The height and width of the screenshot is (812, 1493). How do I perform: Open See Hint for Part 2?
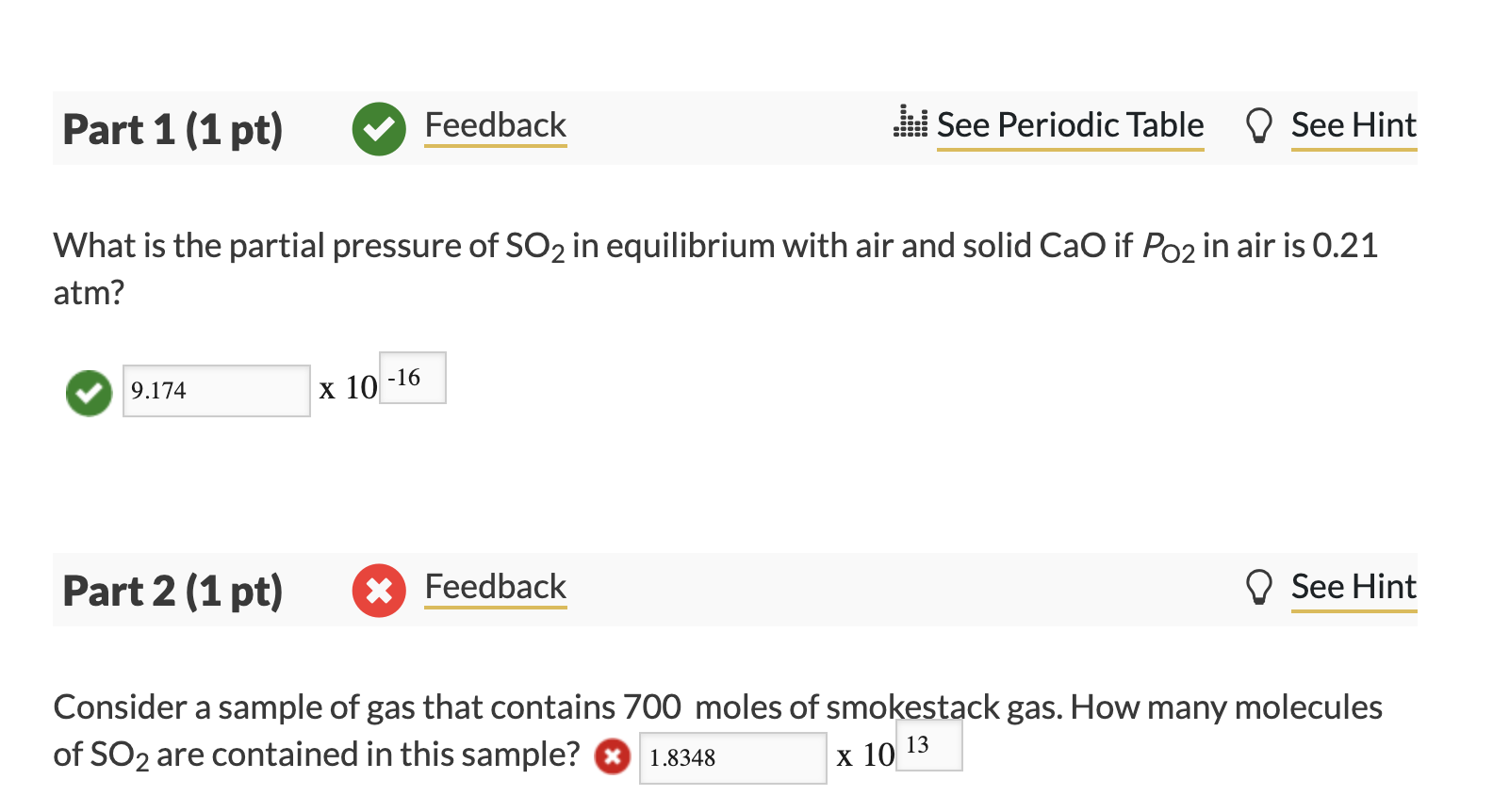point(1353,587)
